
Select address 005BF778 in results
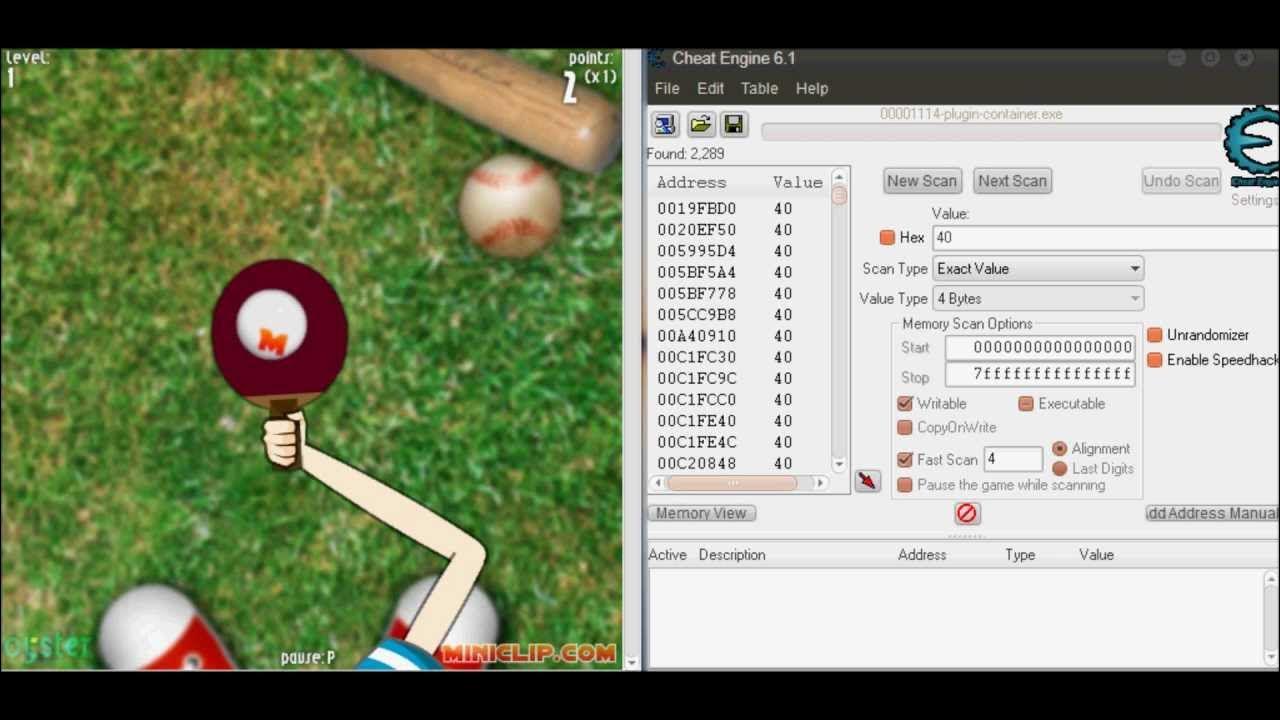click(x=696, y=294)
